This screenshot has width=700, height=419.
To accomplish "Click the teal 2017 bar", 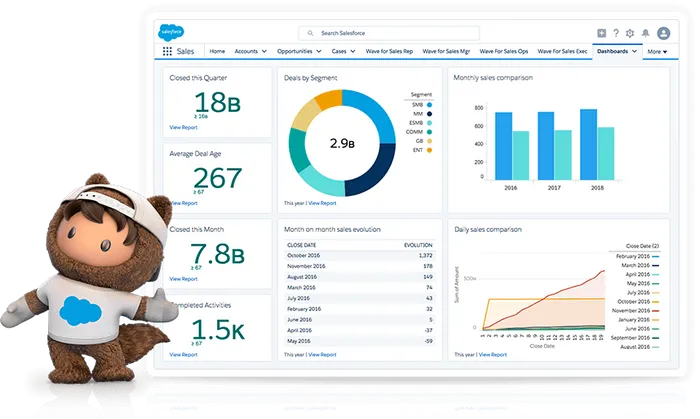I will (563, 155).
